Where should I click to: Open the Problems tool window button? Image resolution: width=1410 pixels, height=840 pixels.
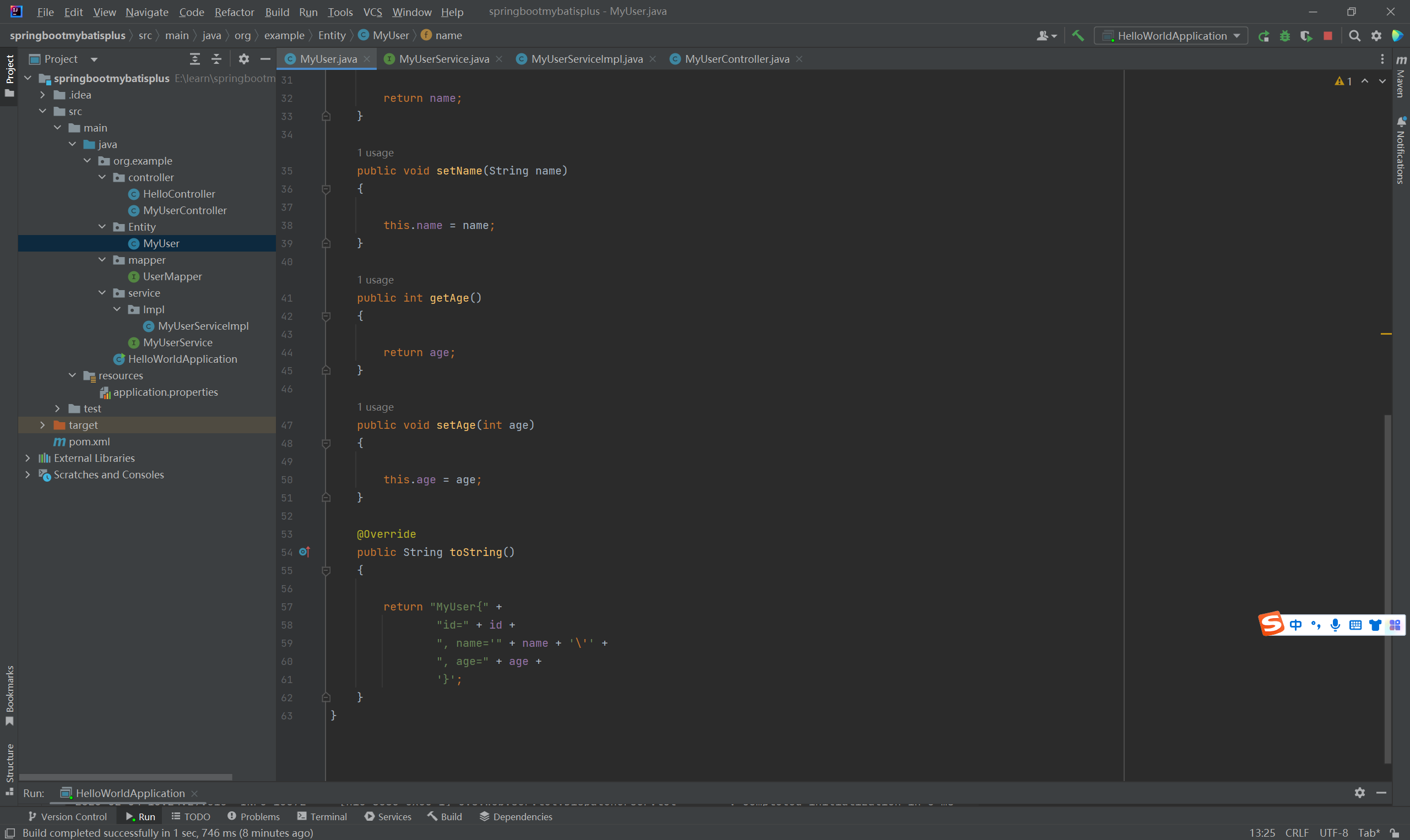click(x=253, y=816)
